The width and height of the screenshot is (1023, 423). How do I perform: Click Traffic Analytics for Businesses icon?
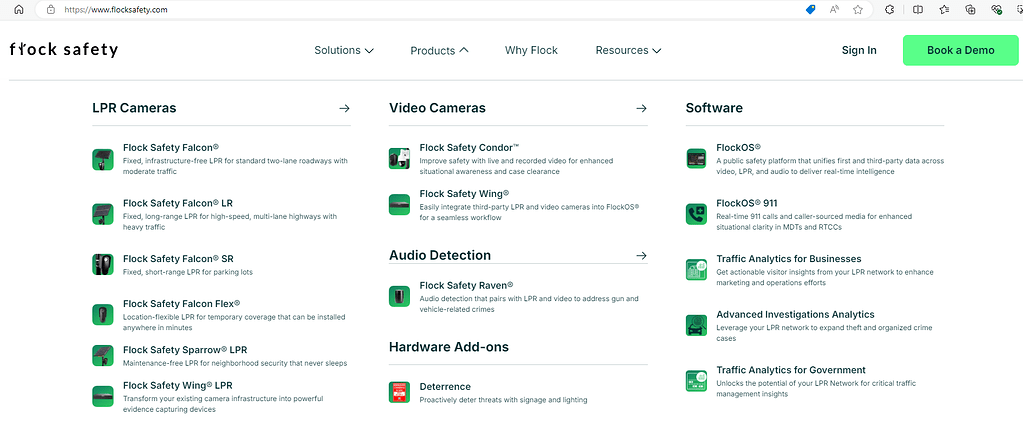(x=697, y=270)
